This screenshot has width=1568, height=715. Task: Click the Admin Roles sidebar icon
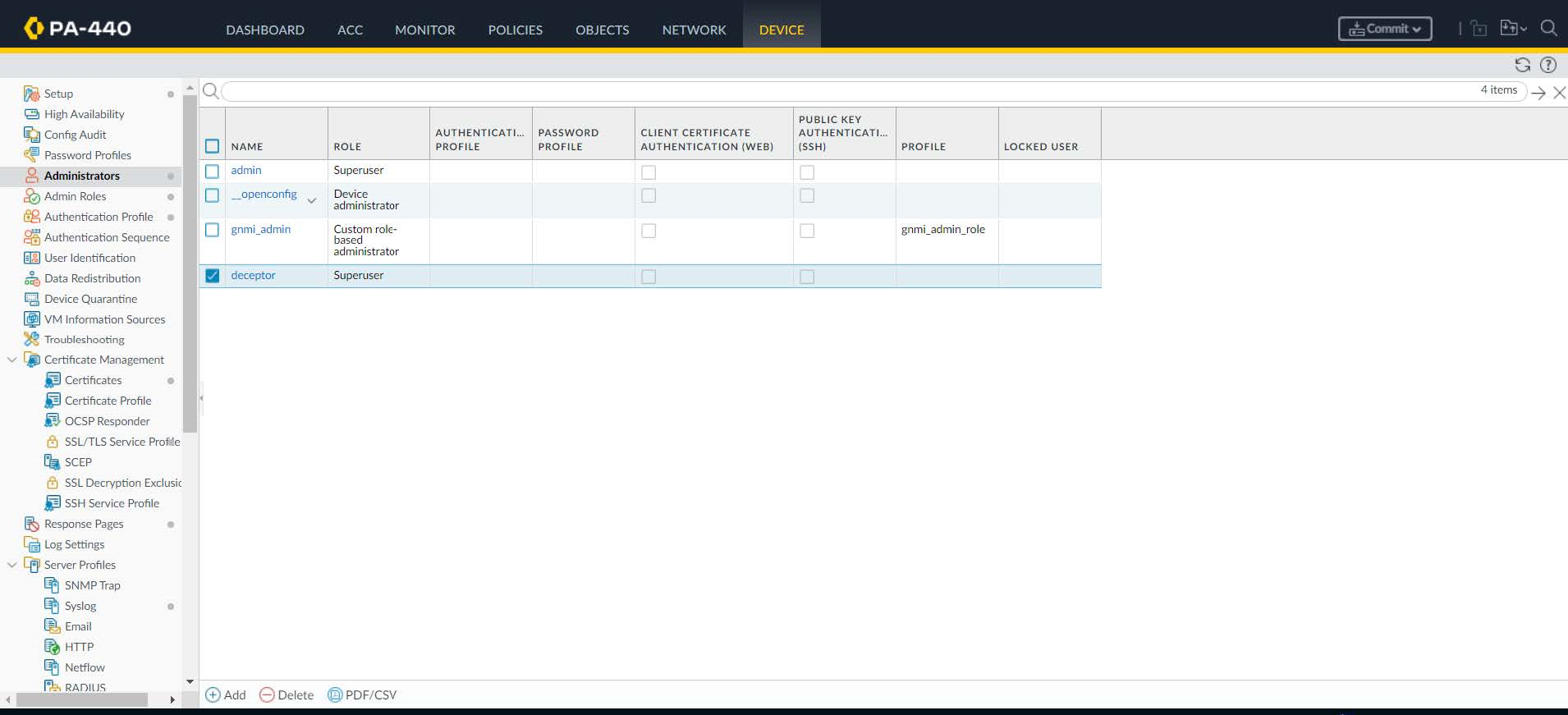pos(32,196)
